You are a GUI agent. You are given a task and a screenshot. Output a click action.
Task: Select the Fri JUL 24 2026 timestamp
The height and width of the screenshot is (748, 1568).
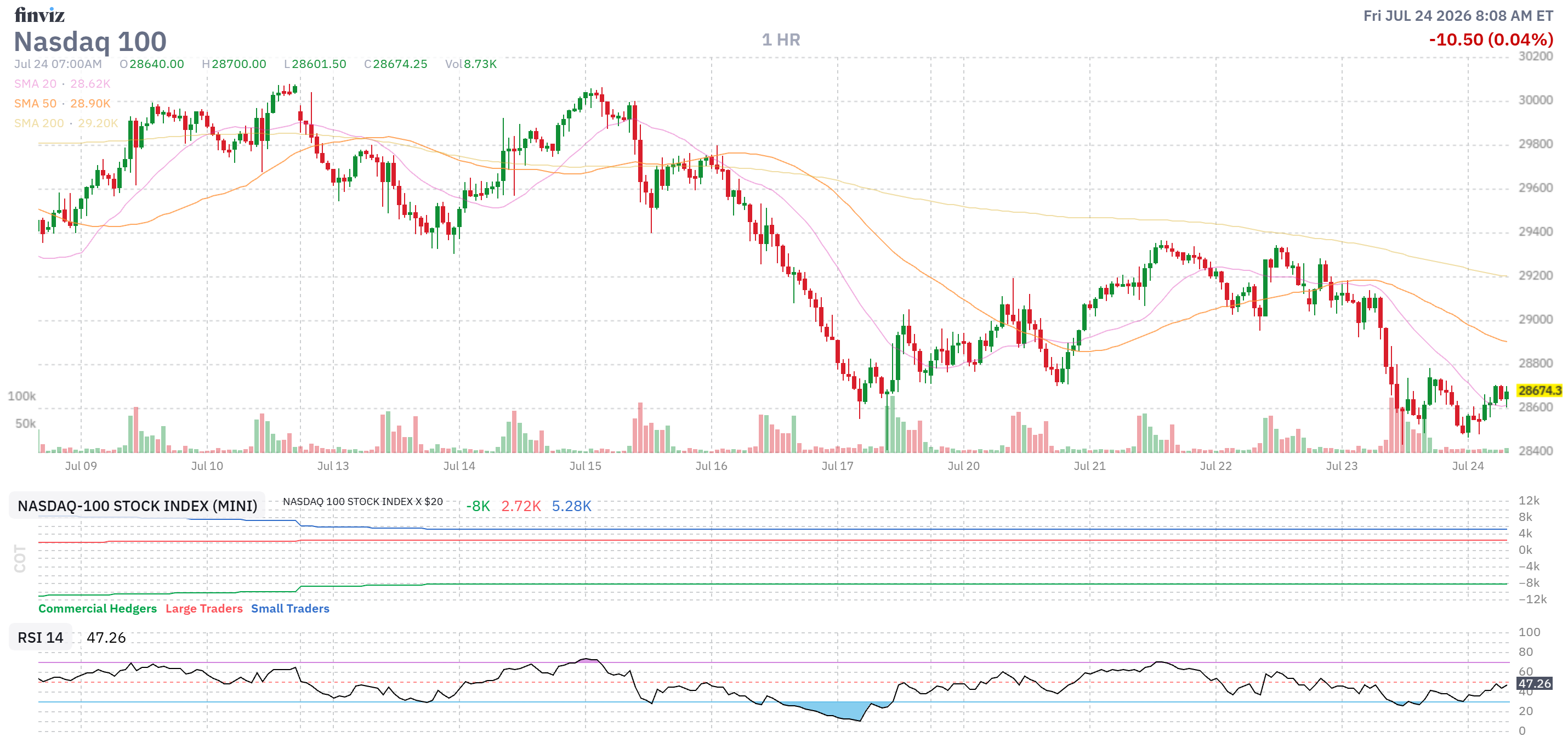click(1458, 16)
